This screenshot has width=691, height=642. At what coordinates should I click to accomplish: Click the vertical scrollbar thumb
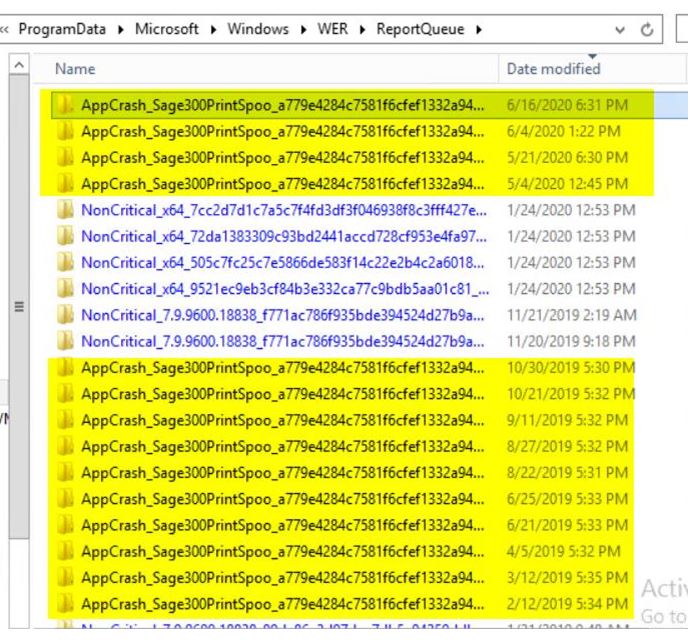point(19,306)
